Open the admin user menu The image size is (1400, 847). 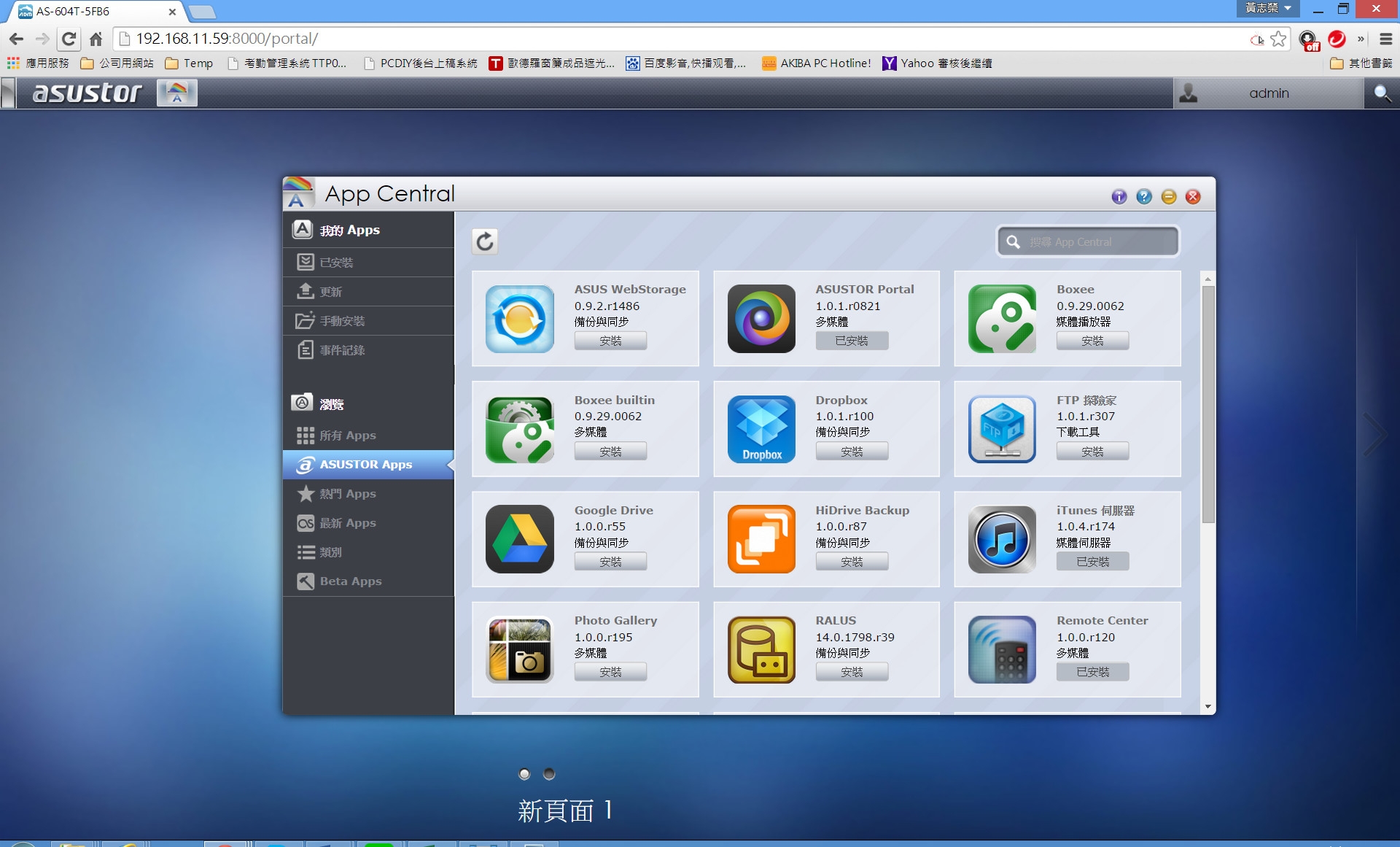pyautogui.click(x=1268, y=93)
